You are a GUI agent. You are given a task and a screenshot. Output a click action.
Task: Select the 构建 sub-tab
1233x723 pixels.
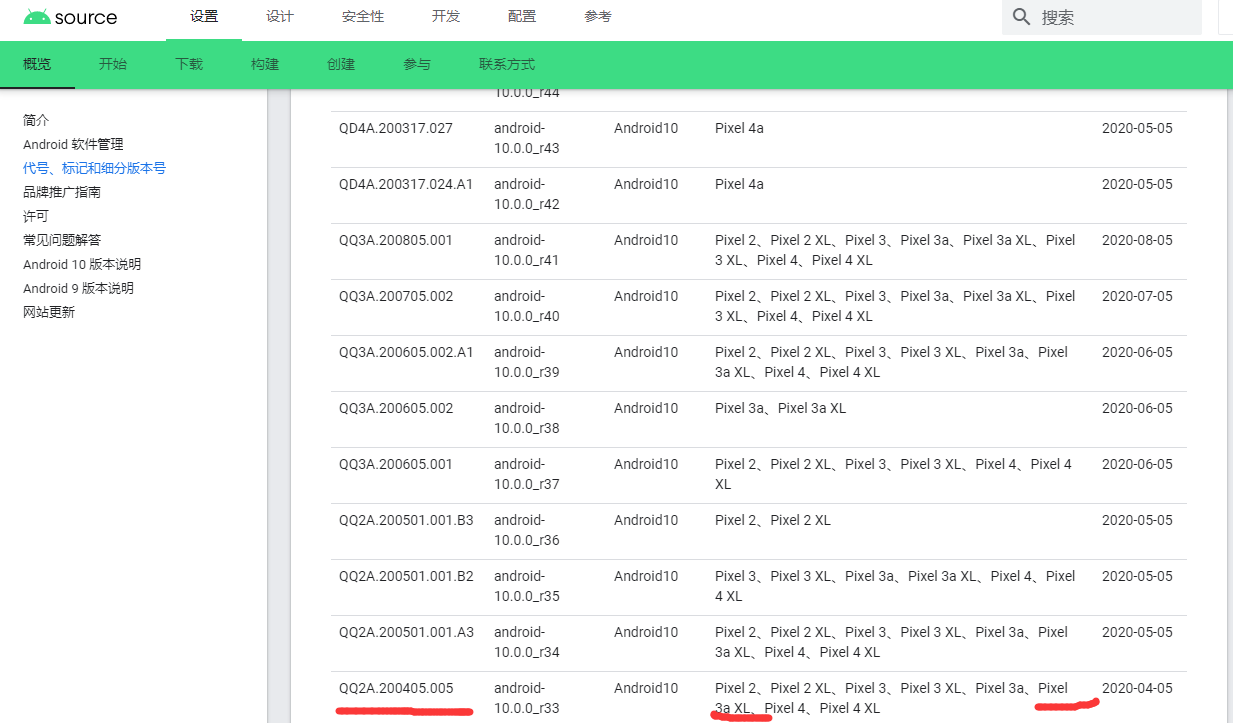pos(265,64)
